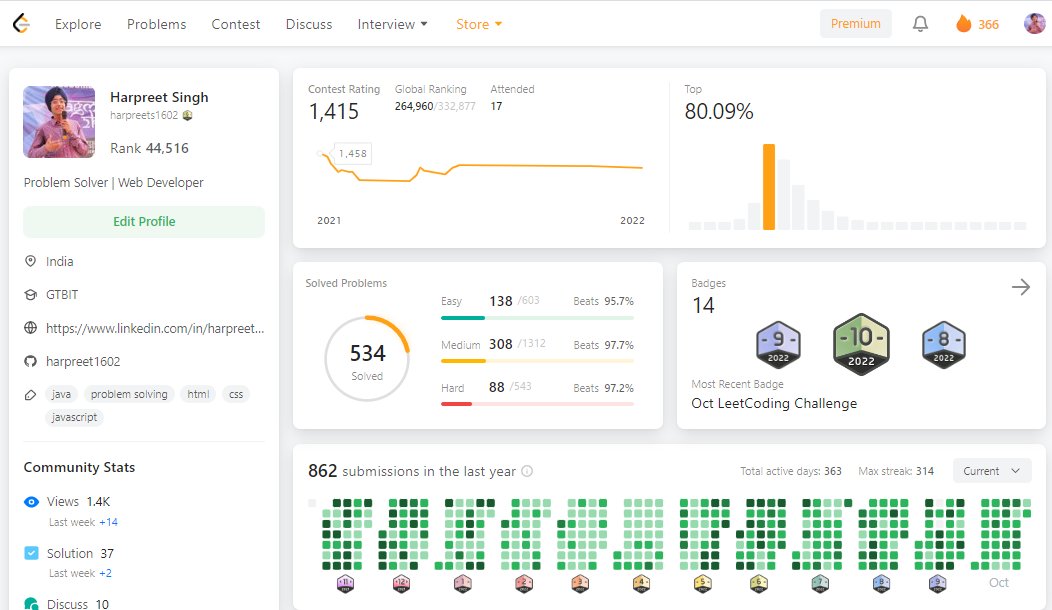Click the Premium button
Image resolution: width=1052 pixels, height=610 pixels.
point(855,23)
